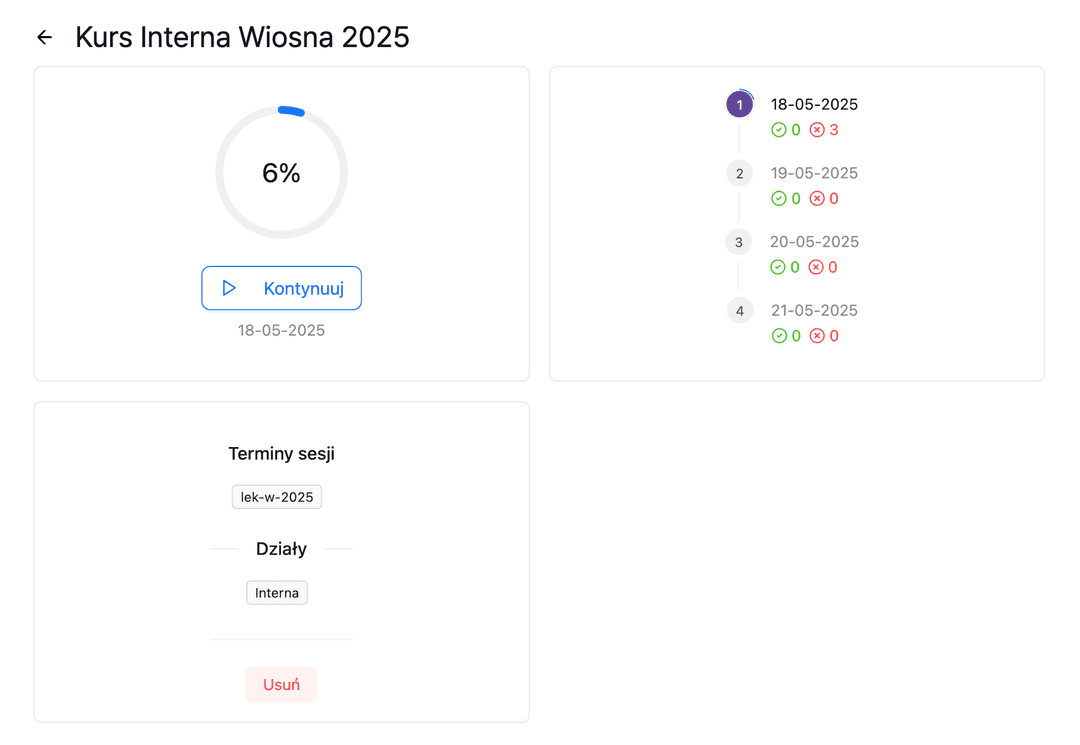Delete the course with Usuń button
This screenshot has height=745, width=1080.
[282, 684]
